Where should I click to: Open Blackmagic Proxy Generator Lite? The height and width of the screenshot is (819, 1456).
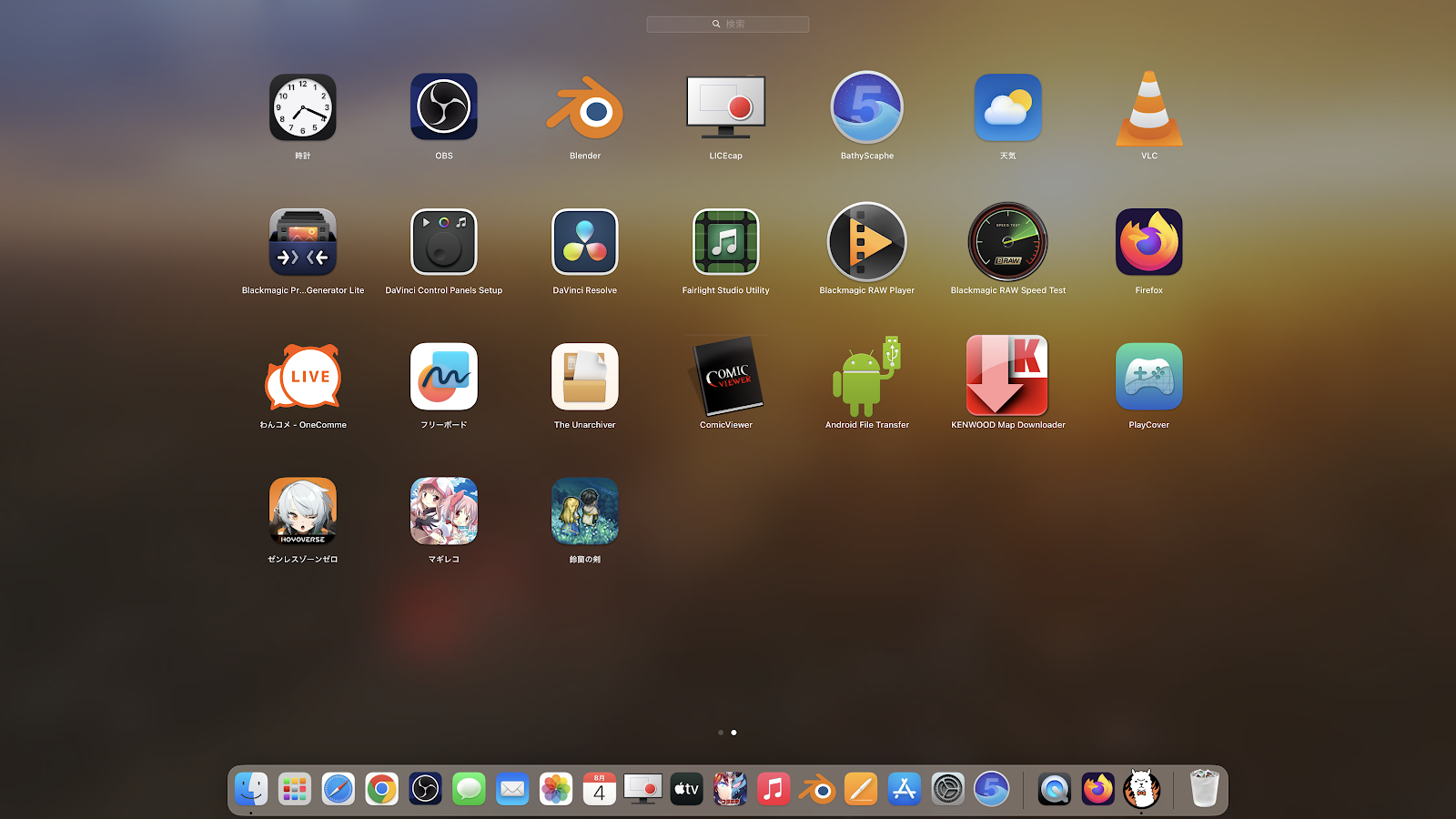click(x=303, y=242)
